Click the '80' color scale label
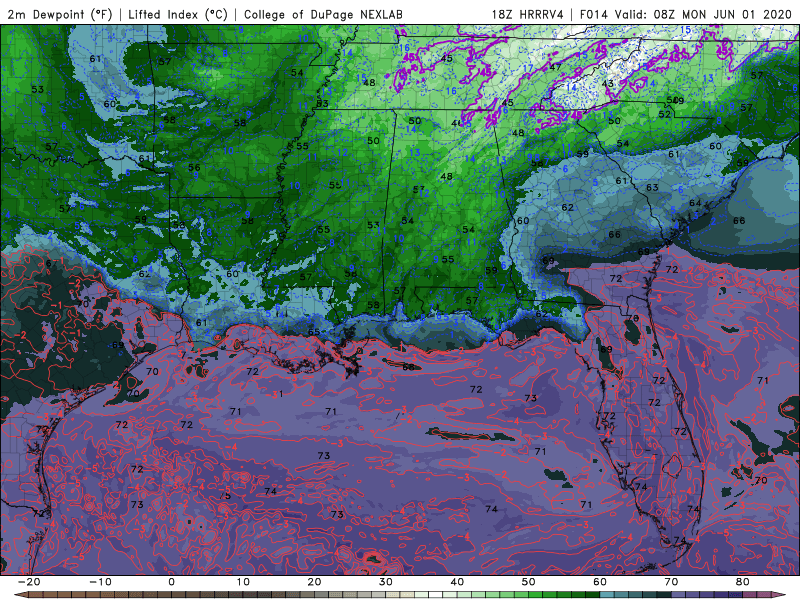The image size is (800, 600). point(743,582)
